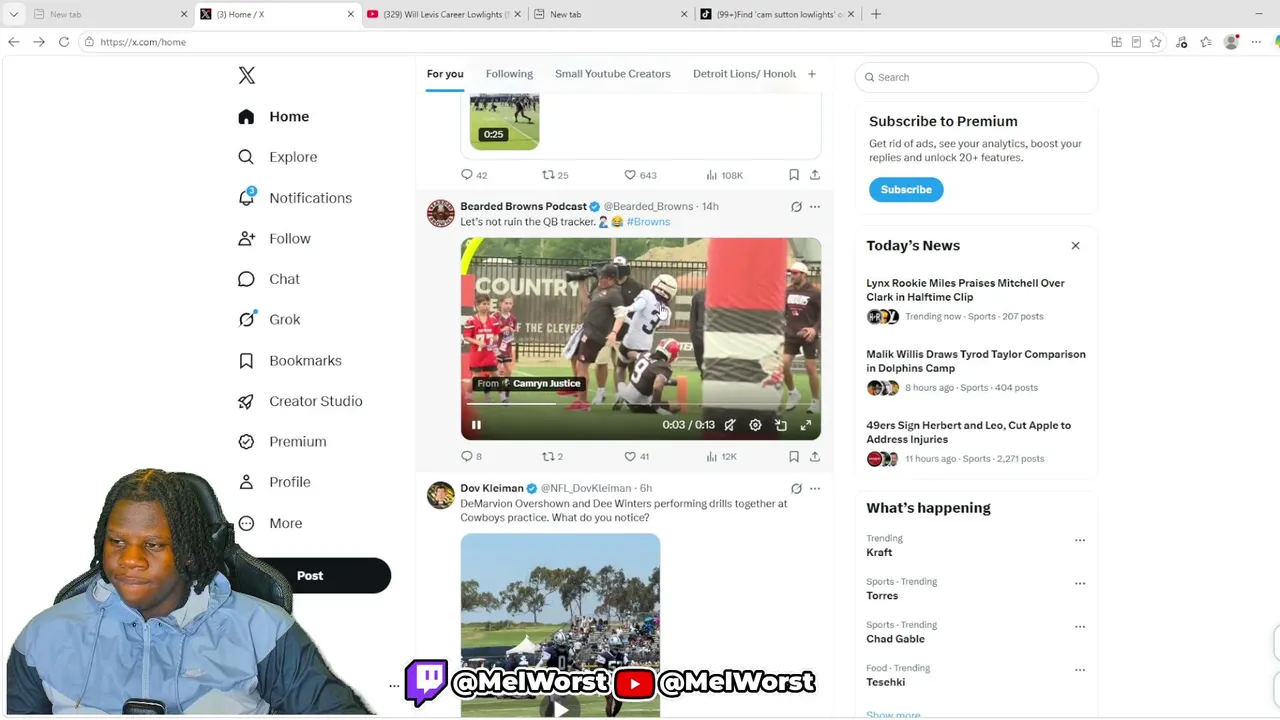Open Bookmarks from the sidebar
Screen dimensions: 1280x720
(x=290, y=361)
